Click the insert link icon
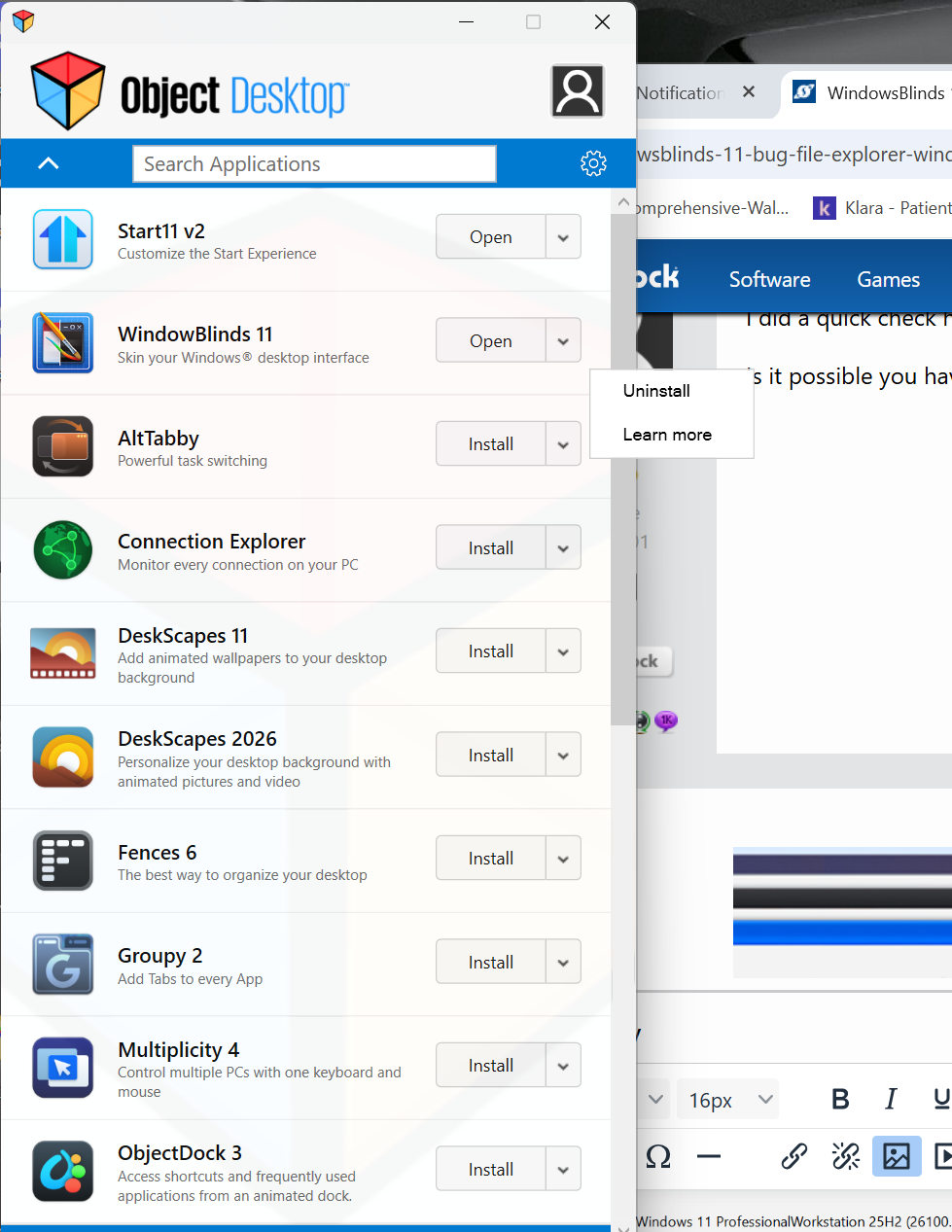This screenshot has height=1232, width=952. pos(794,1156)
